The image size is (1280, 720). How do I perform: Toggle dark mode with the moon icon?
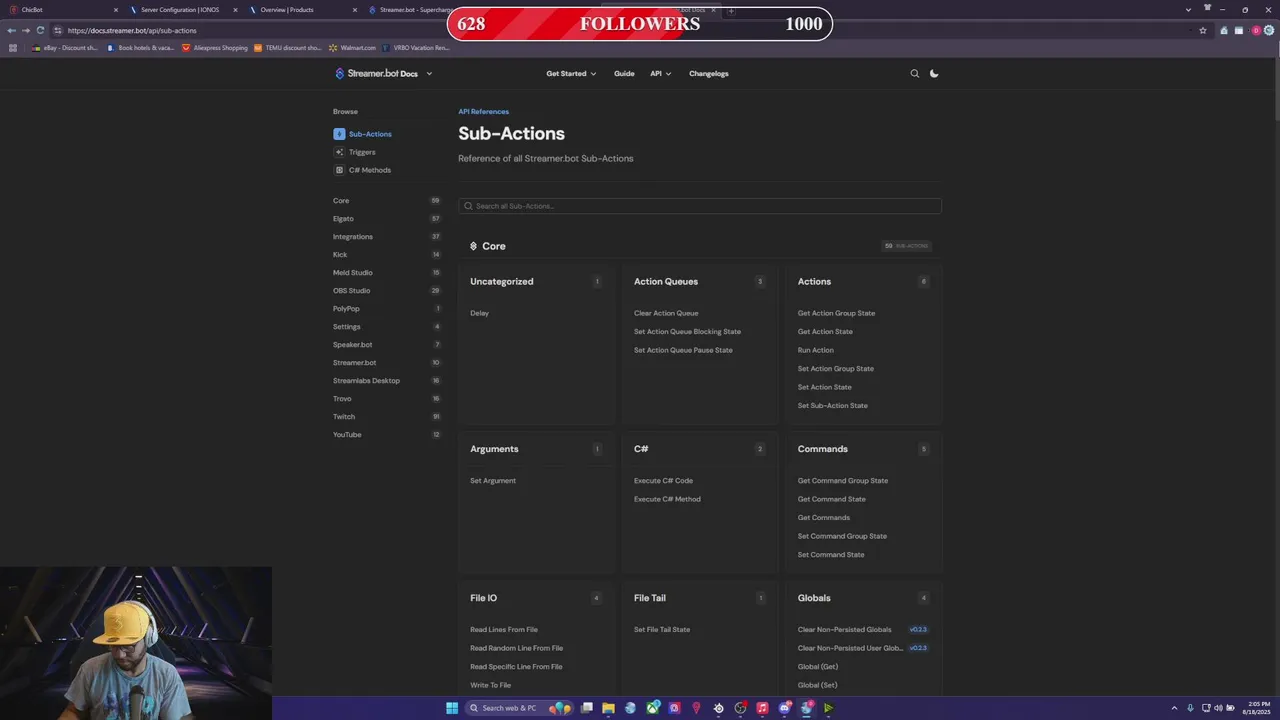pos(934,73)
